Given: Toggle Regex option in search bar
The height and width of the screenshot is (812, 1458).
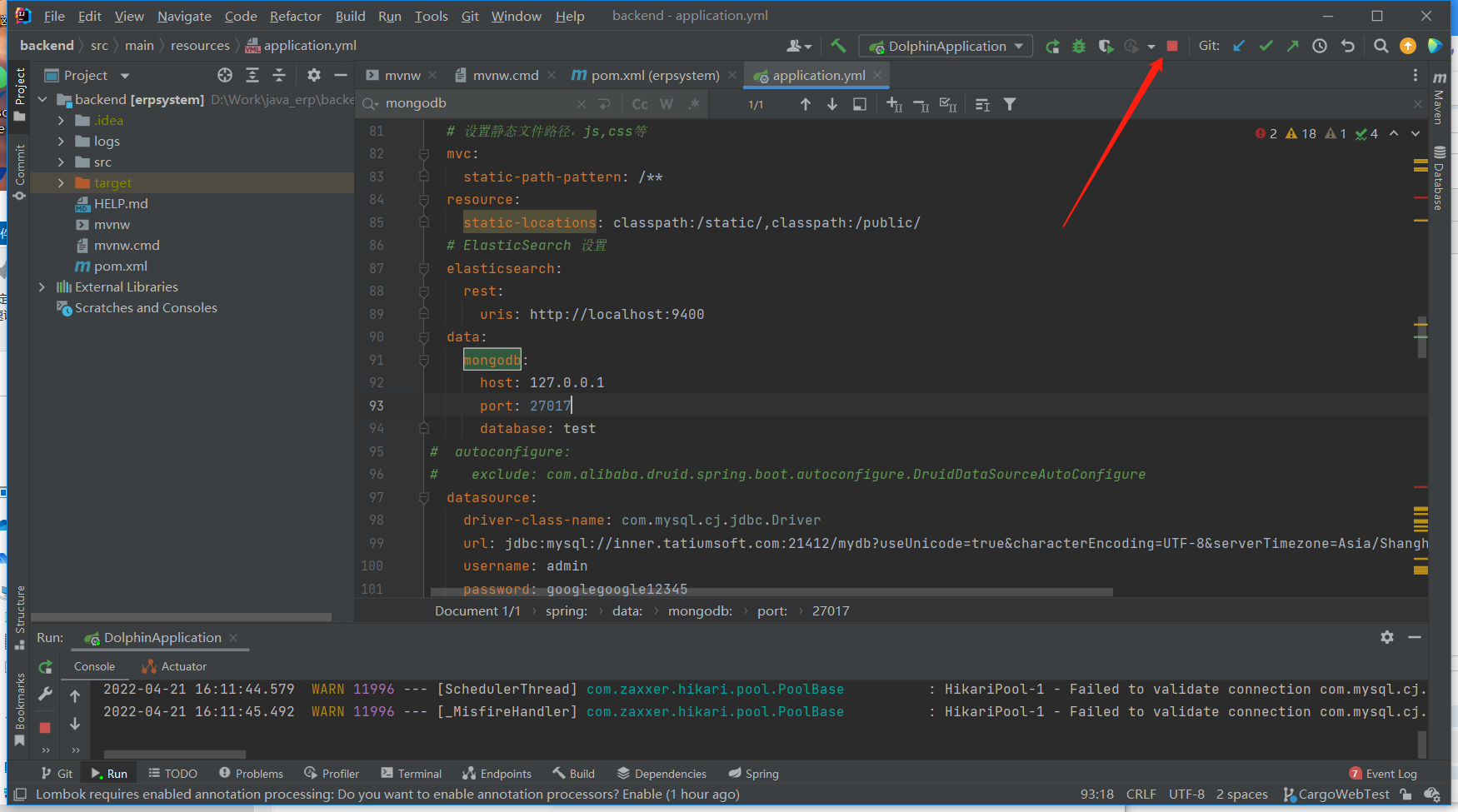Looking at the screenshot, I should 693,105.
